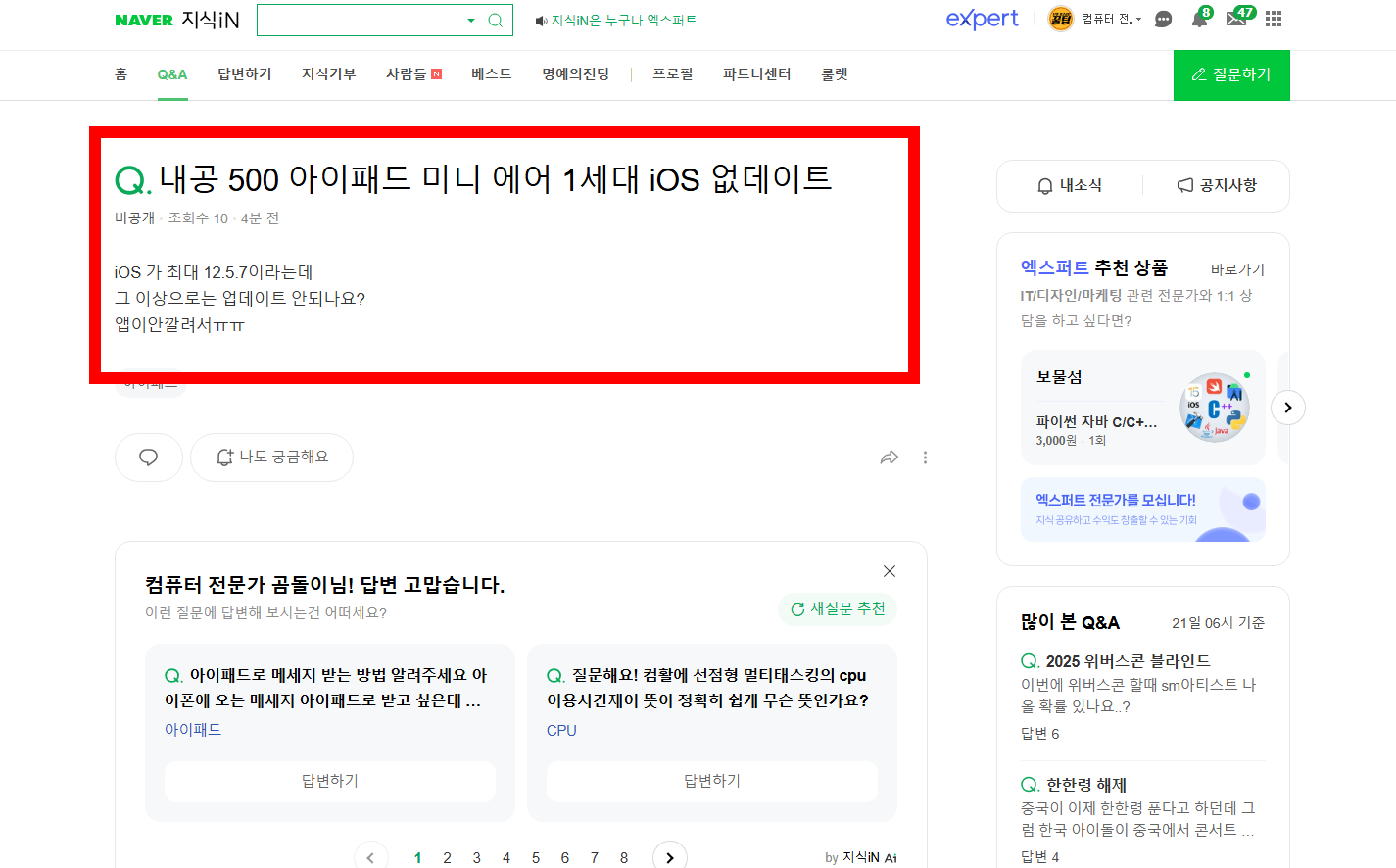Click the 지식iN logo
The height and width of the screenshot is (868, 1396).
coord(211,20)
